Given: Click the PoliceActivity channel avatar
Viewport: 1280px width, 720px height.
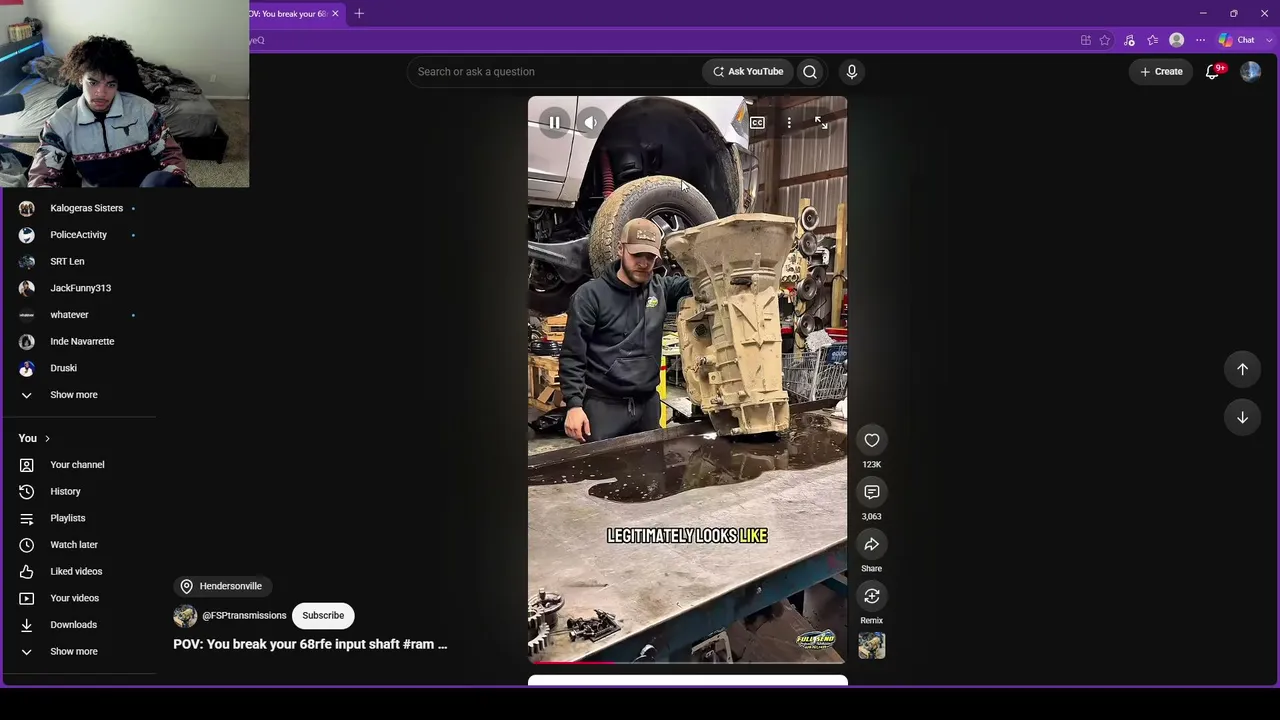Looking at the screenshot, I should 27,235.
